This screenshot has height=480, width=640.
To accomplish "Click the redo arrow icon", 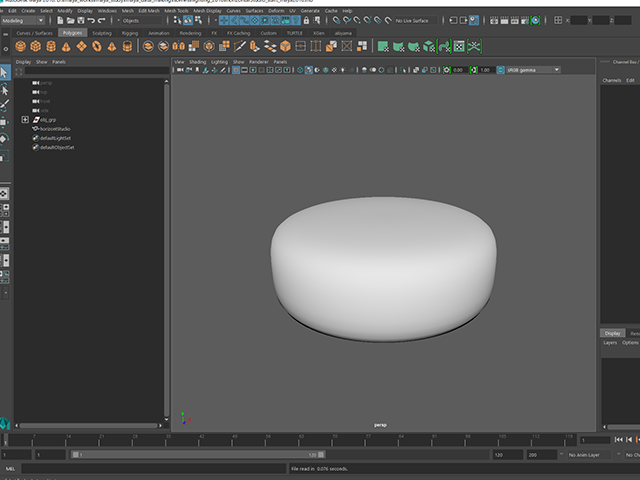I will pyautogui.click(x=102, y=20).
